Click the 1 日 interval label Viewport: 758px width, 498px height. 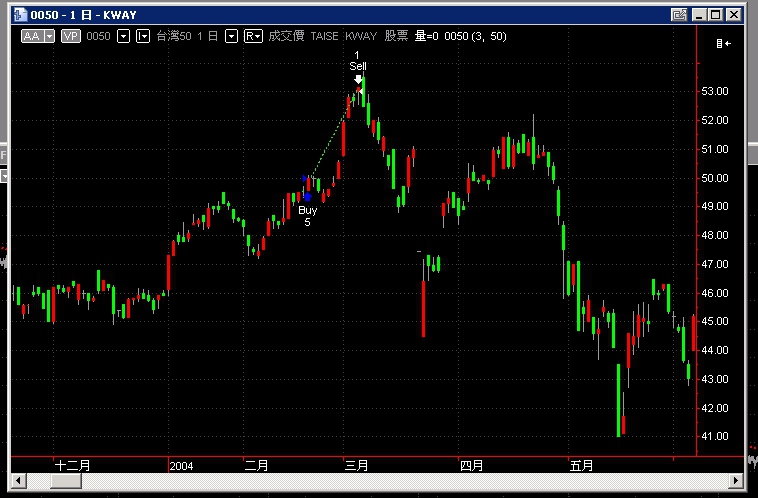[207, 36]
